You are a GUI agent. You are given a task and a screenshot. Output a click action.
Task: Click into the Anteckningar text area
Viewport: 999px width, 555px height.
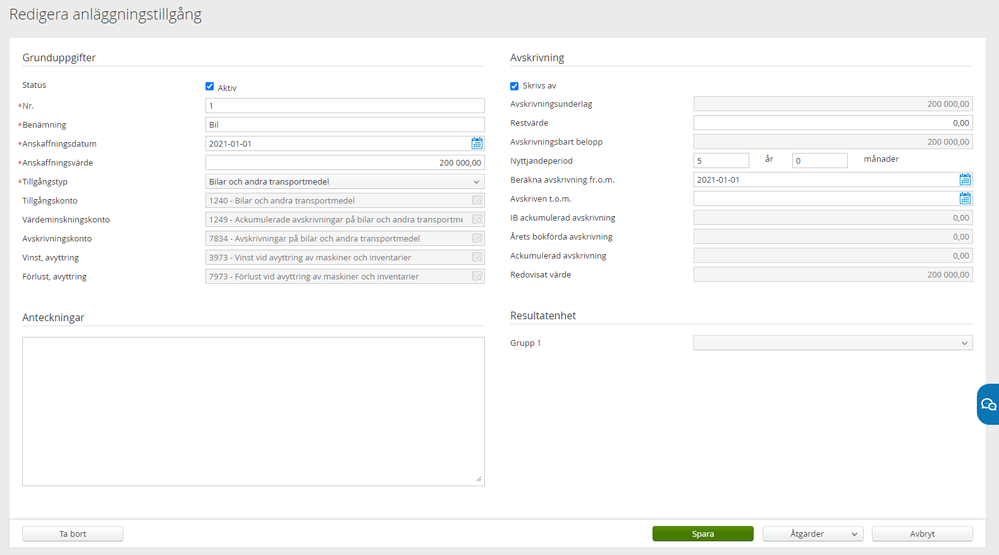pos(253,411)
